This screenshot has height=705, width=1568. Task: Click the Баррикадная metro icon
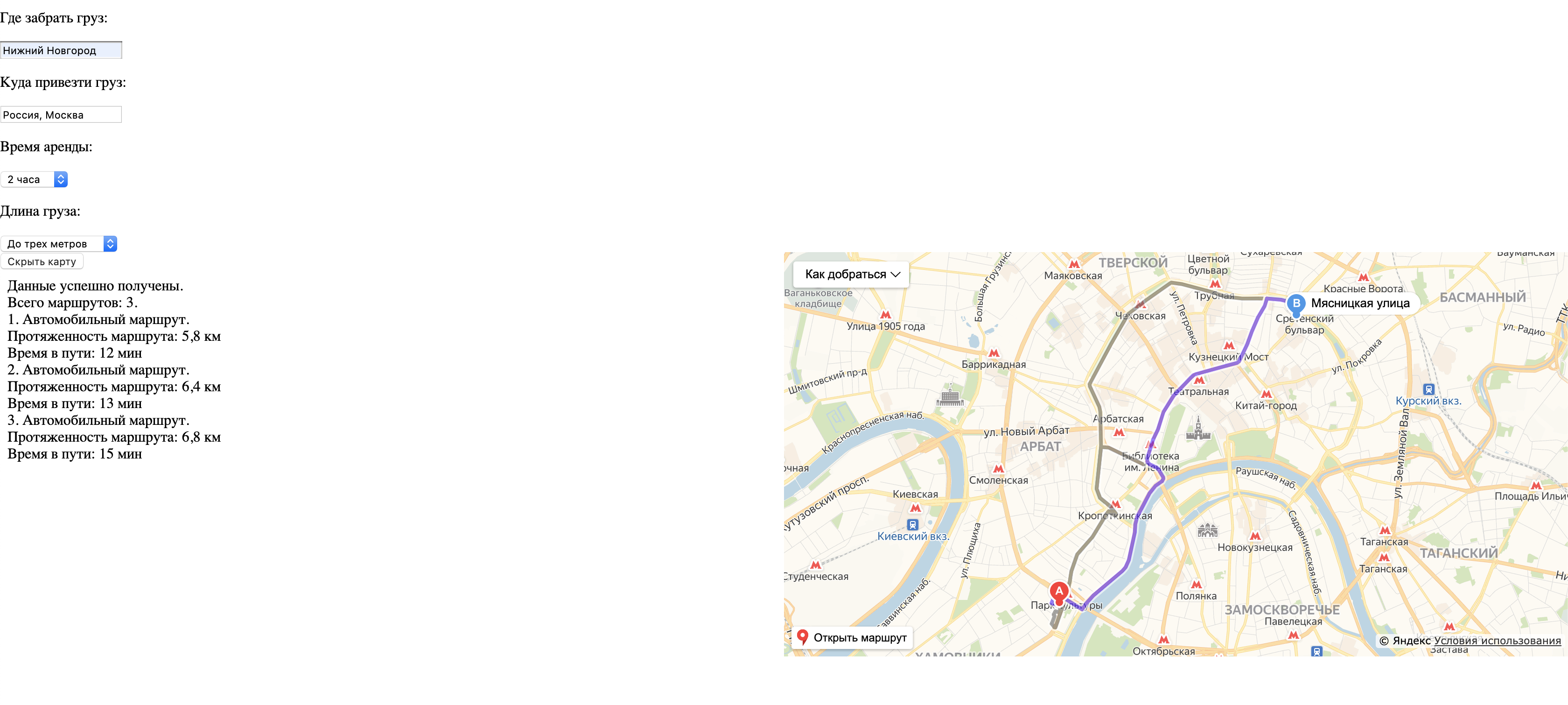coord(994,353)
